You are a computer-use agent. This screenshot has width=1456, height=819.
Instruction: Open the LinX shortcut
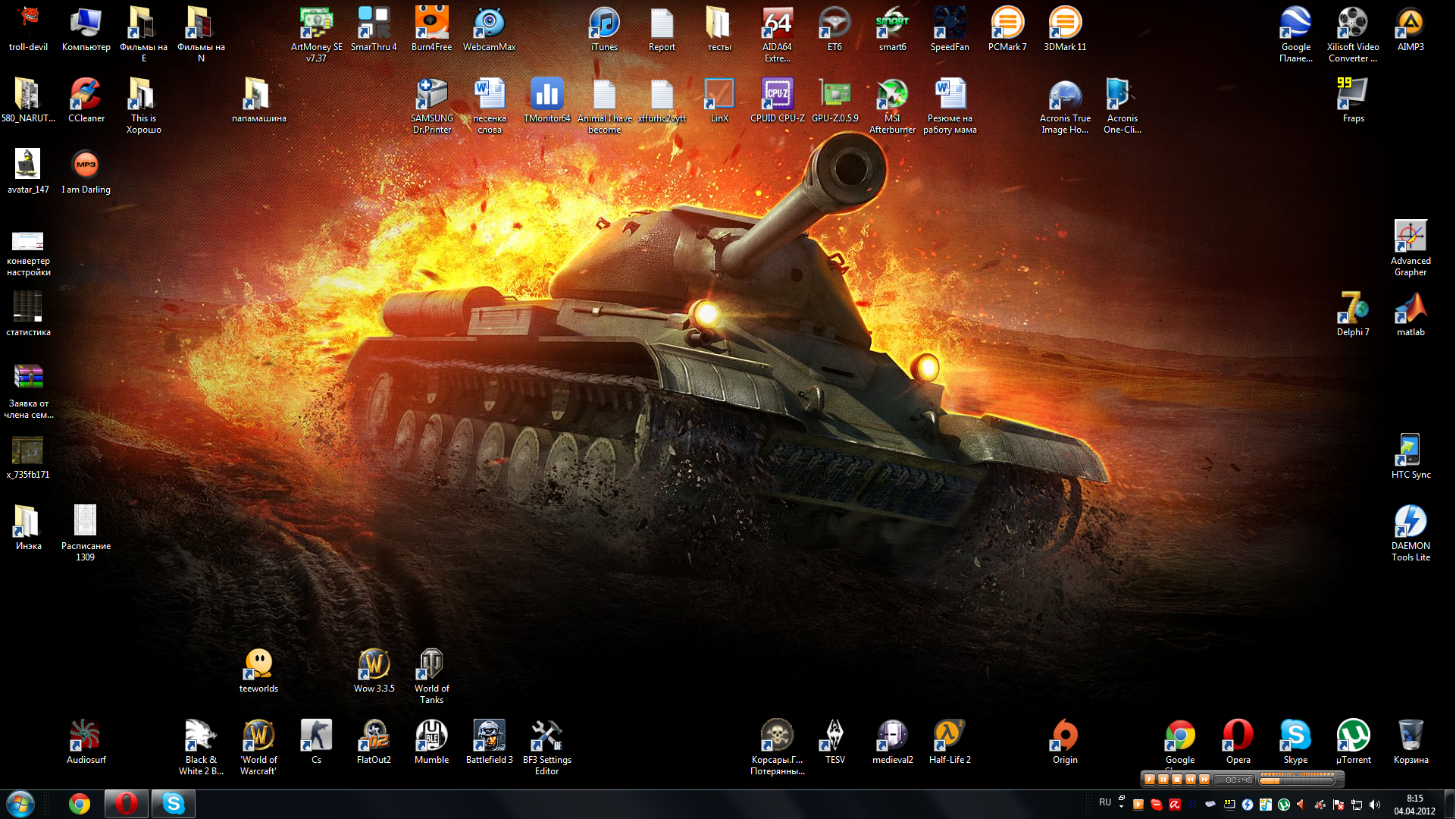(719, 101)
